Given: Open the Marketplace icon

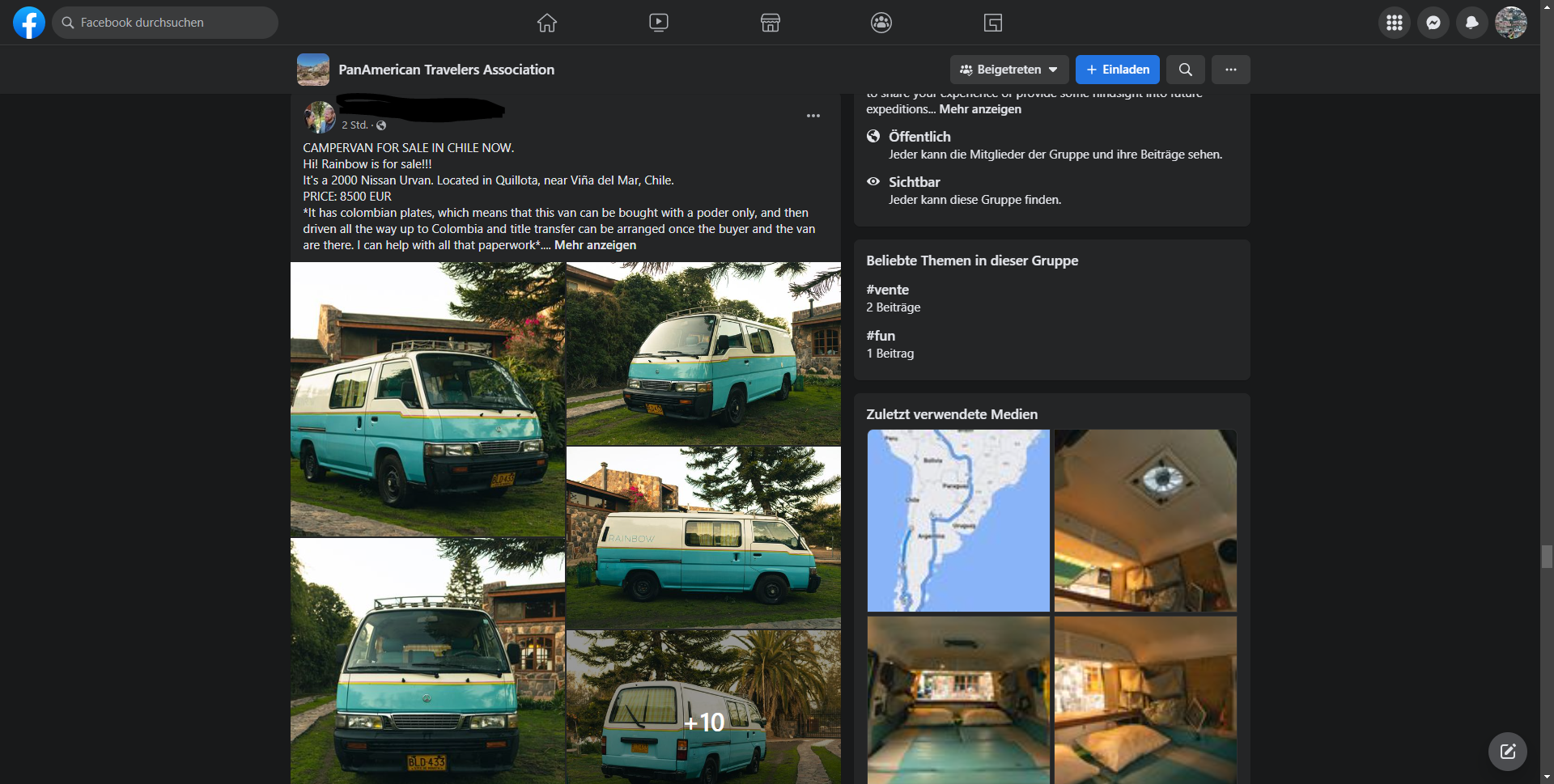Looking at the screenshot, I should tap(771, 23).
